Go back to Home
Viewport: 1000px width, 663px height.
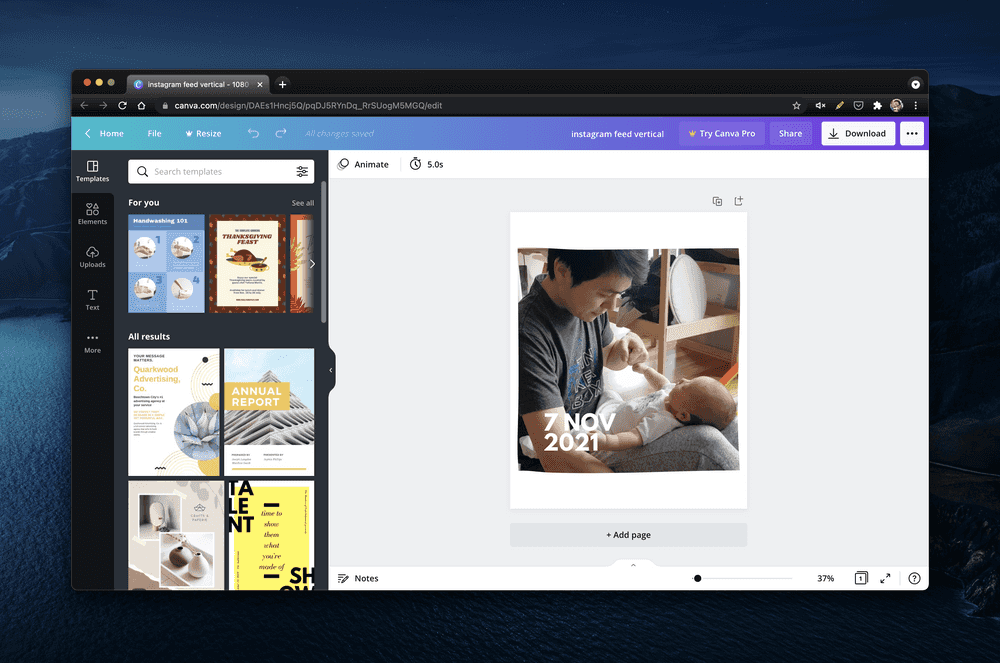(x=105, y=133)
